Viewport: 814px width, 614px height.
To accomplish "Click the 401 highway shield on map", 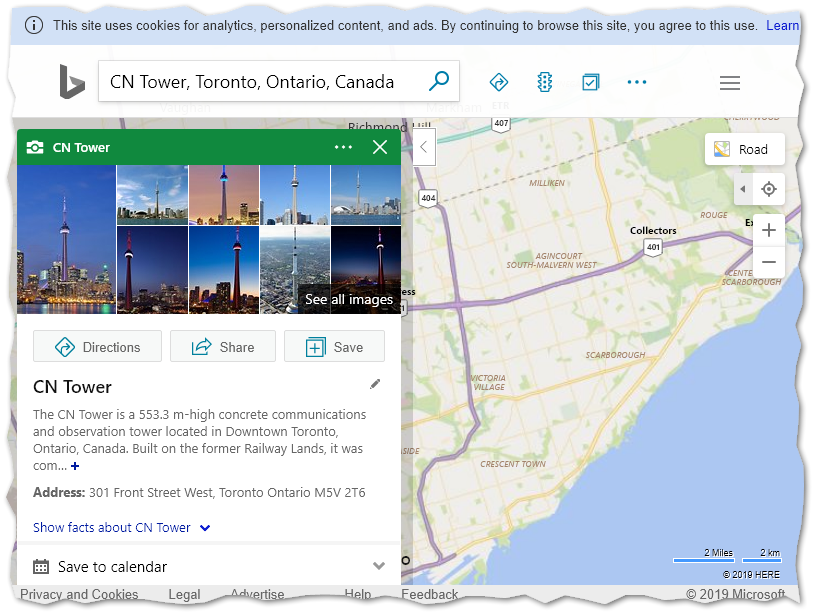I will (x=653, y=248).
